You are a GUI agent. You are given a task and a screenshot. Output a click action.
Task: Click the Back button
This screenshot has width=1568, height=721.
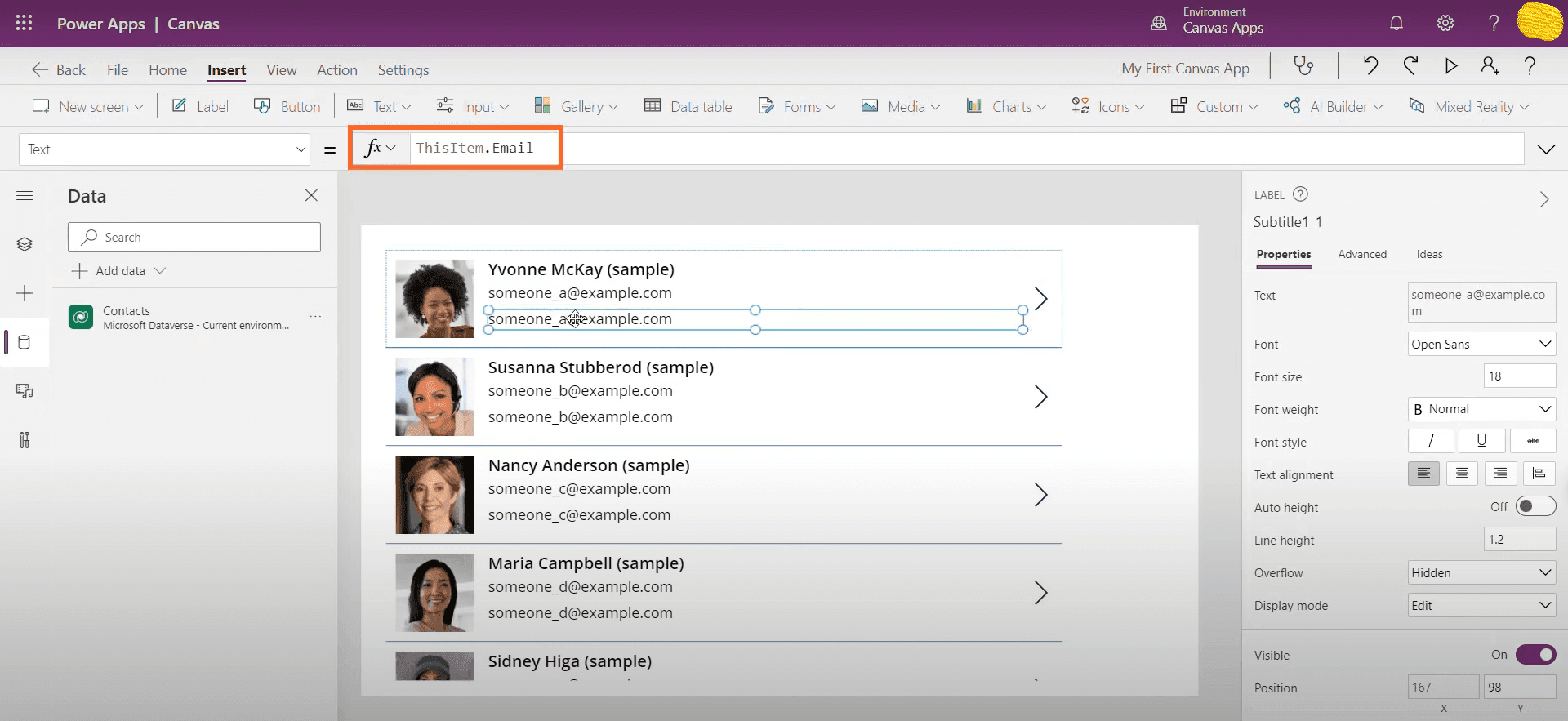pos(58,70)
